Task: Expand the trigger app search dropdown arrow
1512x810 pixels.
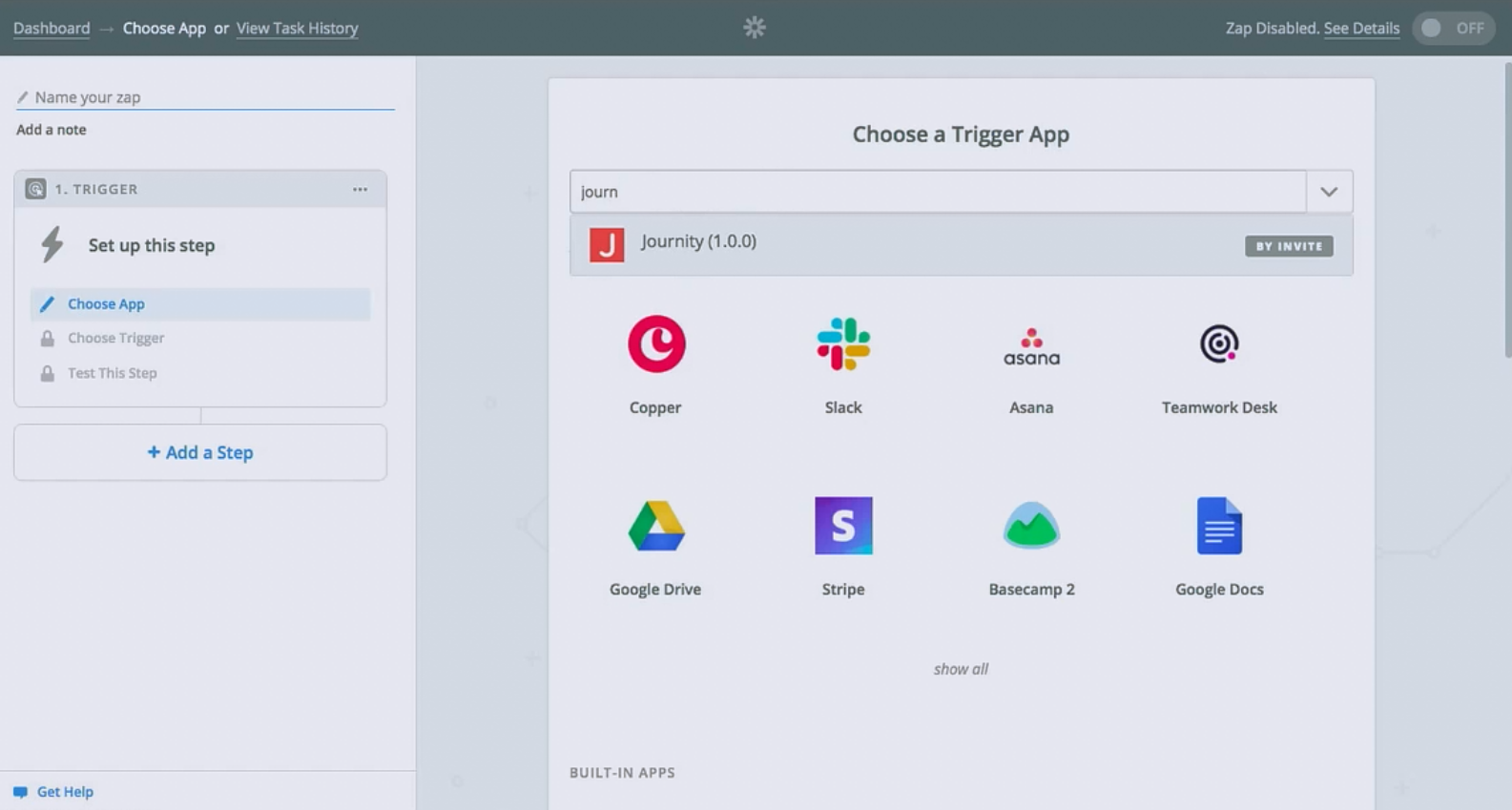Action: [x=1329, y=192]
